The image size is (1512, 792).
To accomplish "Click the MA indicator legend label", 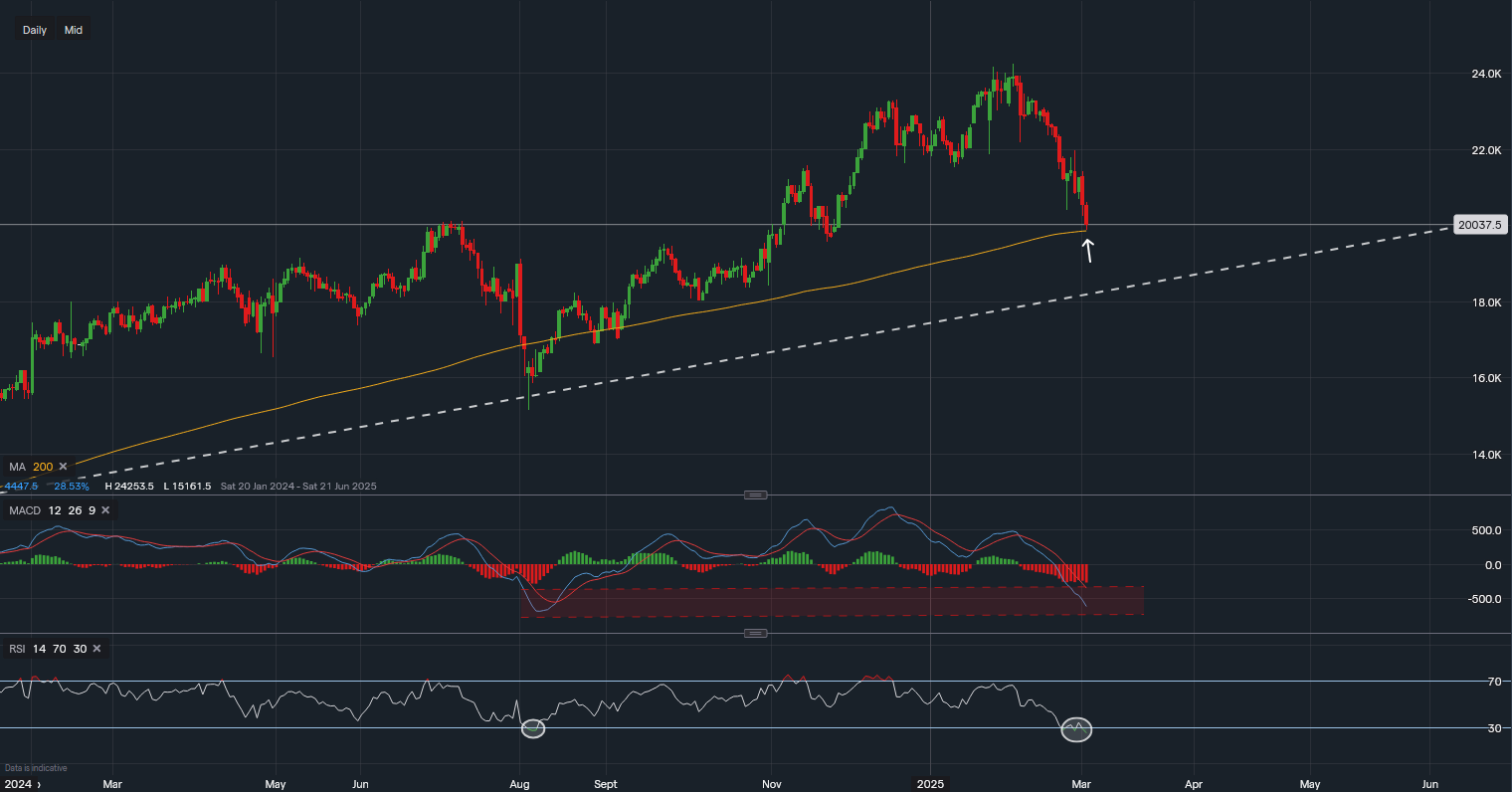I will (x=15, y=466).
